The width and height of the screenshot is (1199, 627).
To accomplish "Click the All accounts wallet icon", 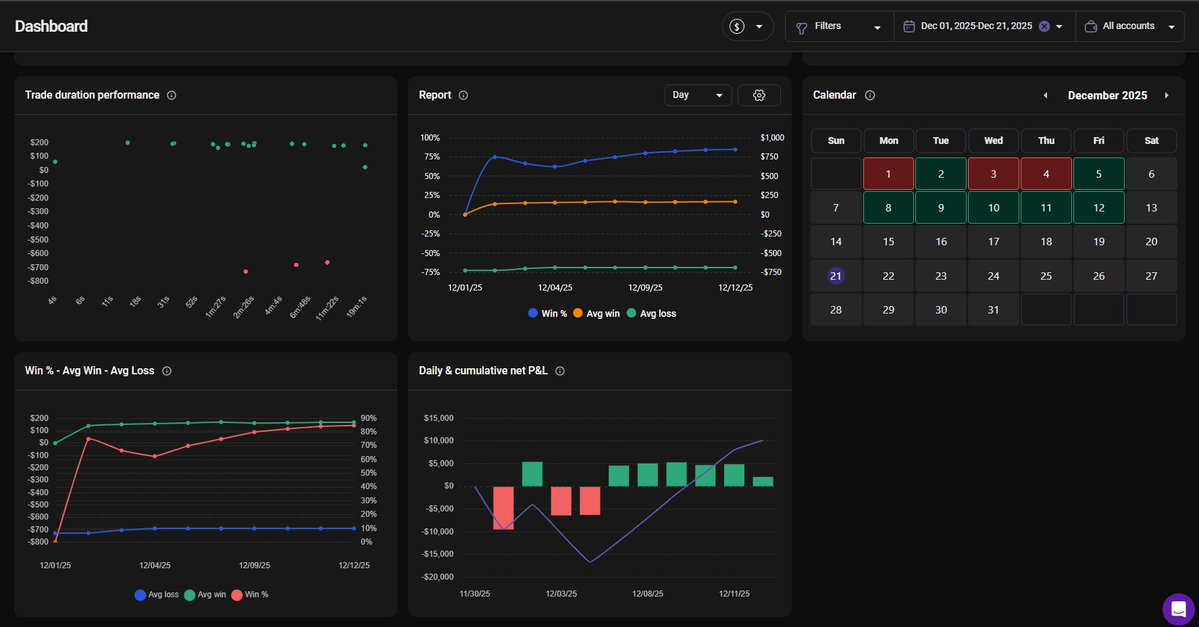I will tap(1091, 27).
